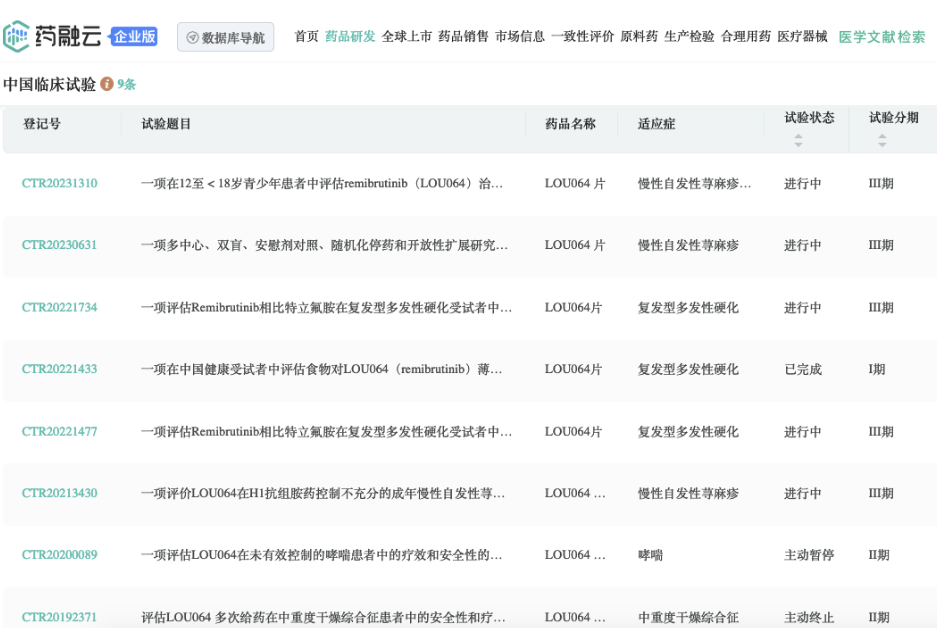Click the 药融云 logo icon

tap(16, 37)
